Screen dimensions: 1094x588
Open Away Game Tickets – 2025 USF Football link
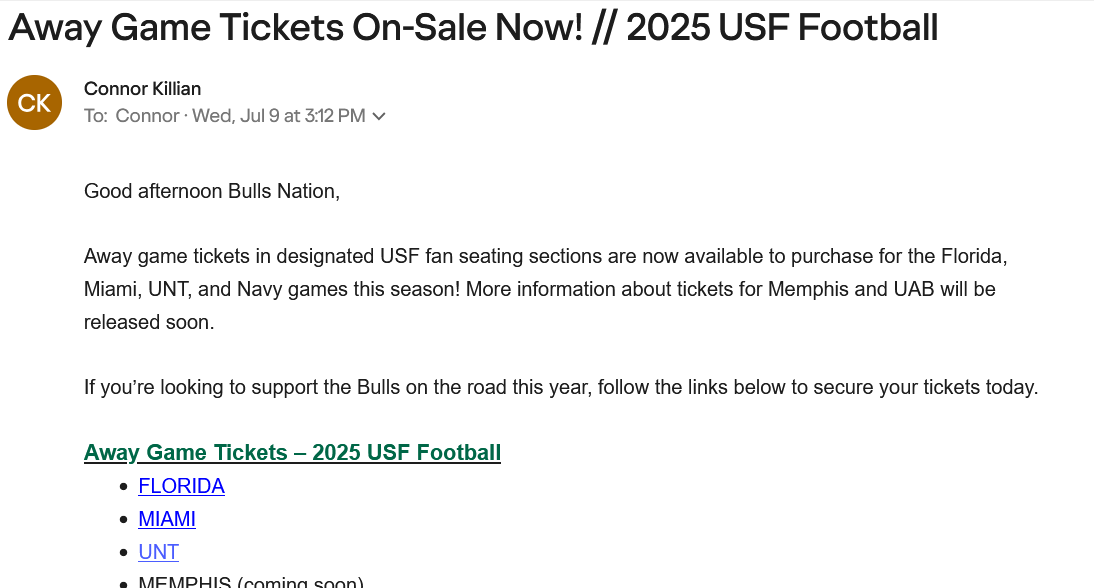[x=292, y=452]
